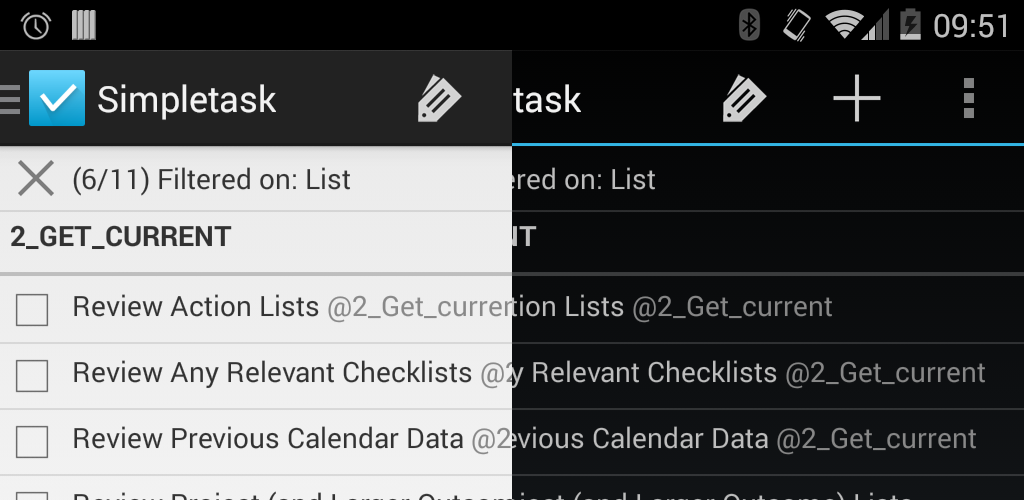
Task: Tap the '(6/11) Filtered on: List' text
Action: click(x=211, y=180)
